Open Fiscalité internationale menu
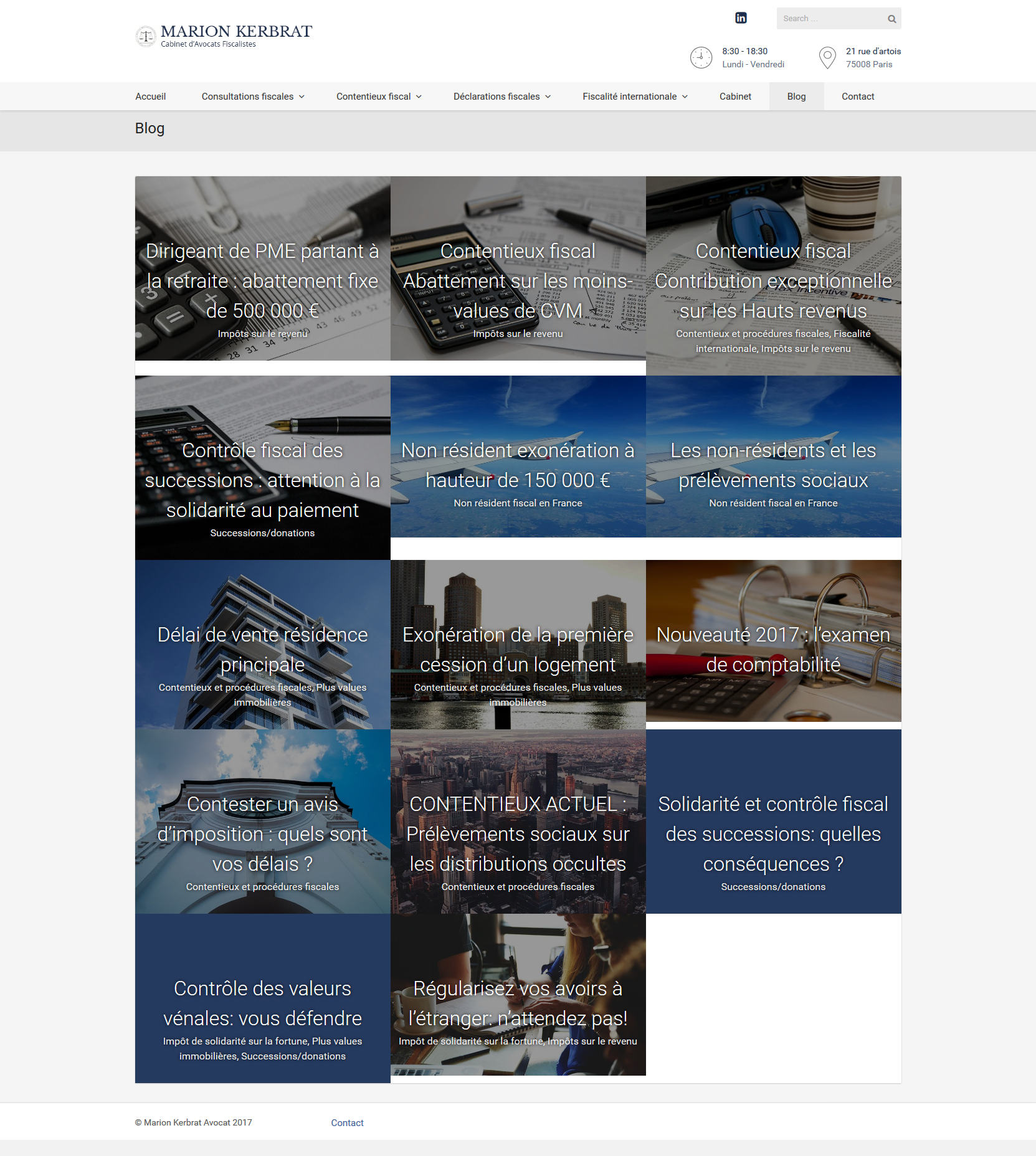 pos(629,97)
